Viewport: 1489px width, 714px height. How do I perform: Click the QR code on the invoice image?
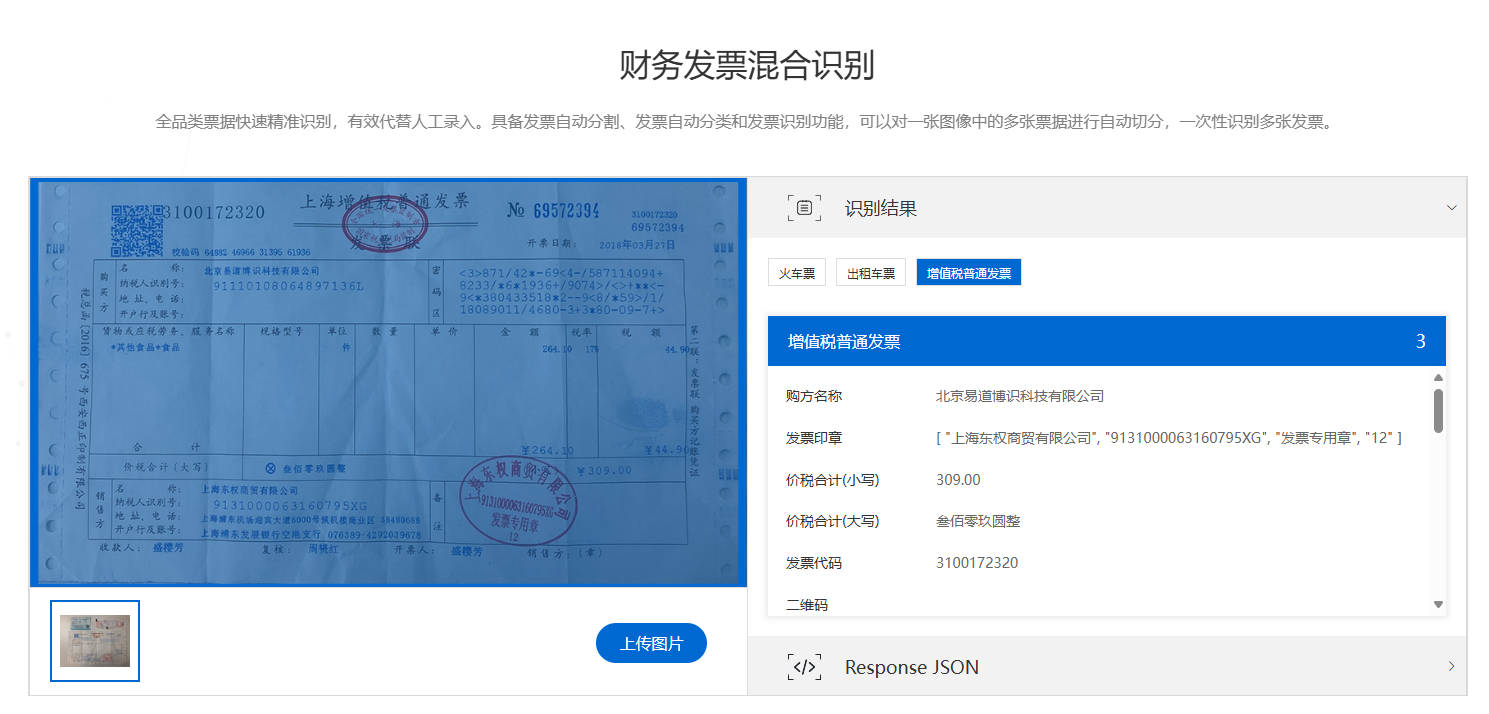click(x=135, y=229)
